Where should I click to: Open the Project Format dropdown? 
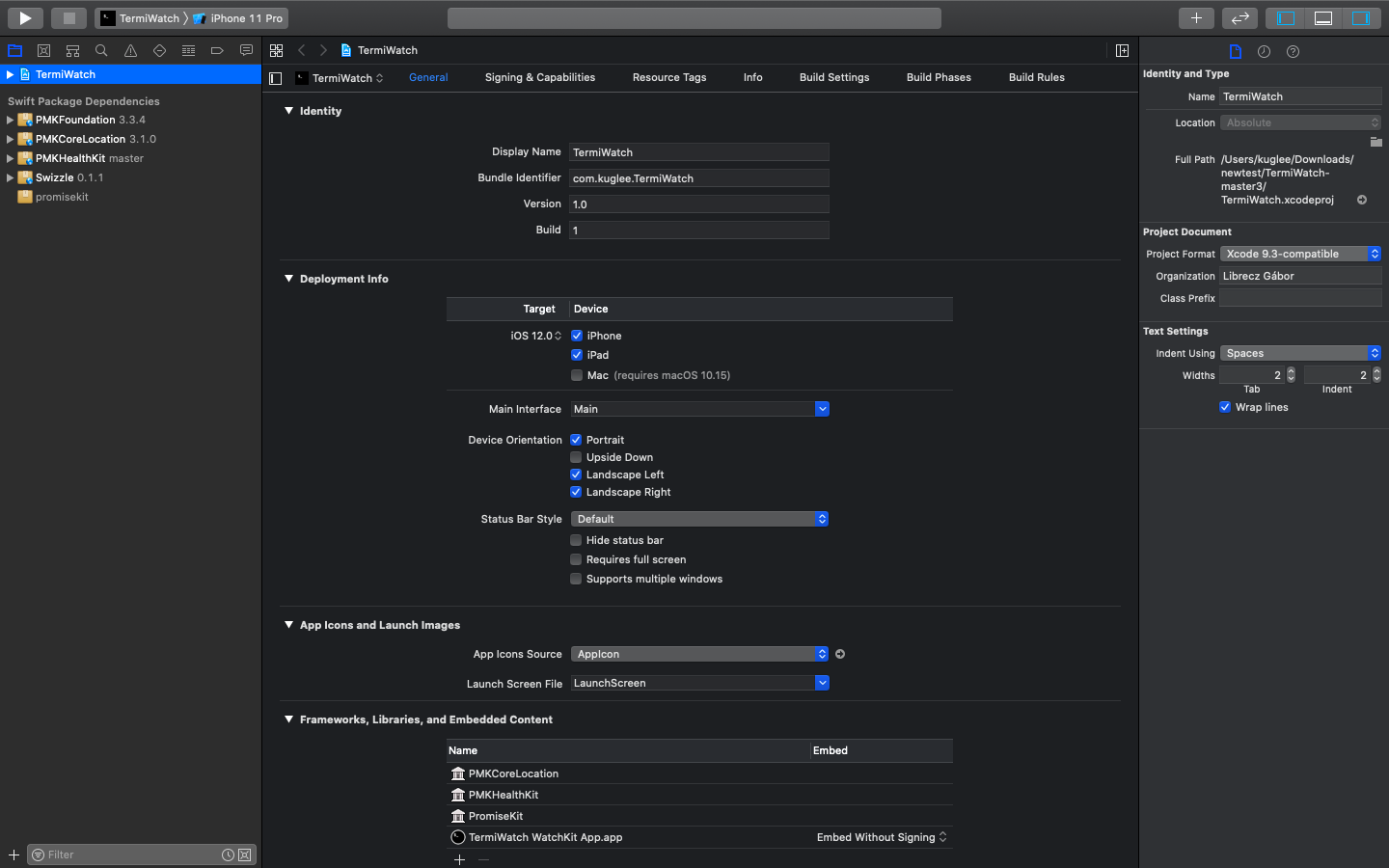tap(1301, 254)
